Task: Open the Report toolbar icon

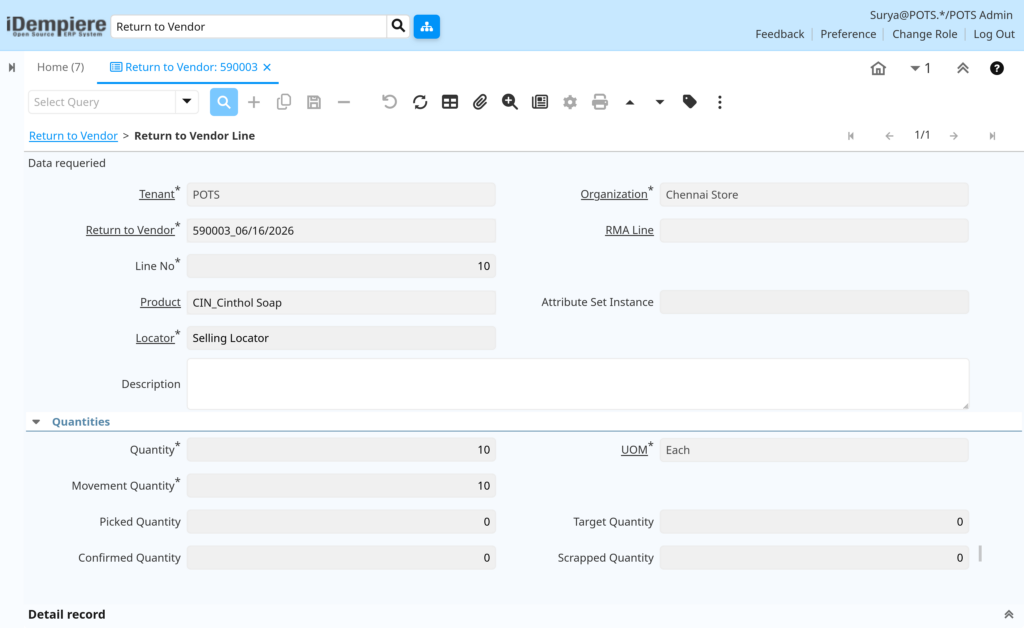Action: tap(540, 102)
